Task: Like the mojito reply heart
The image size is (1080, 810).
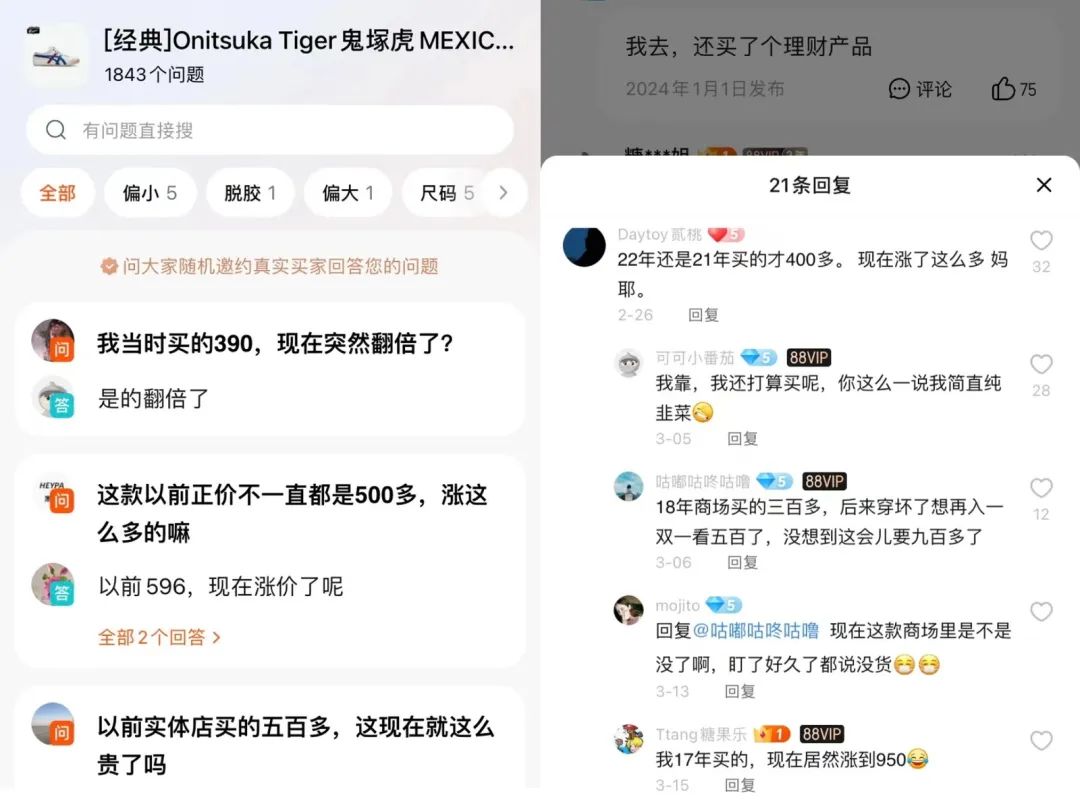Action: click(1041, 612)
